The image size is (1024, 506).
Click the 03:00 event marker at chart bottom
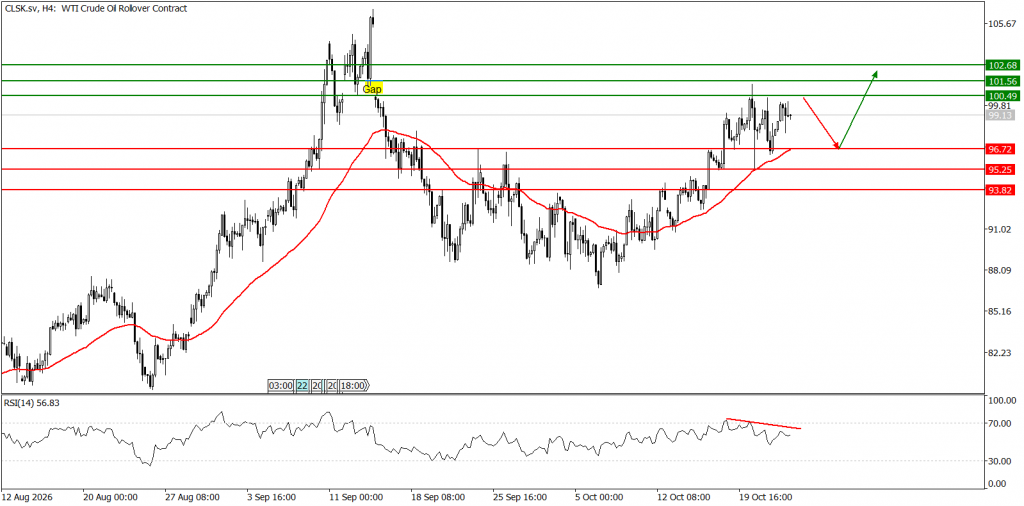(x=280, y=386)
